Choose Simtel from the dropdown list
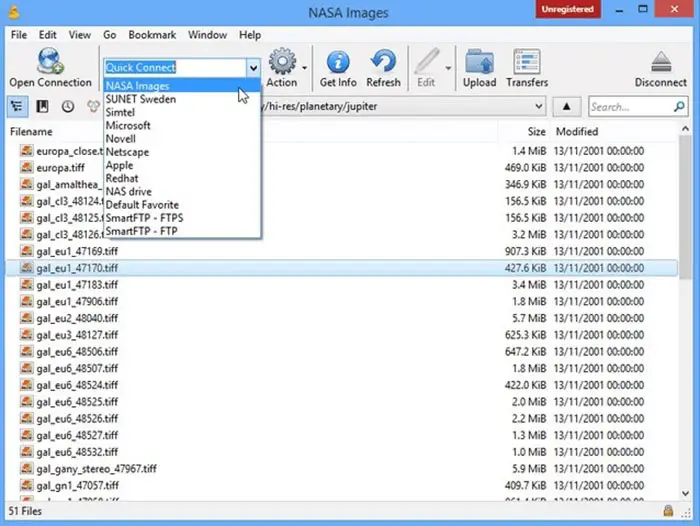 [182, 112]
